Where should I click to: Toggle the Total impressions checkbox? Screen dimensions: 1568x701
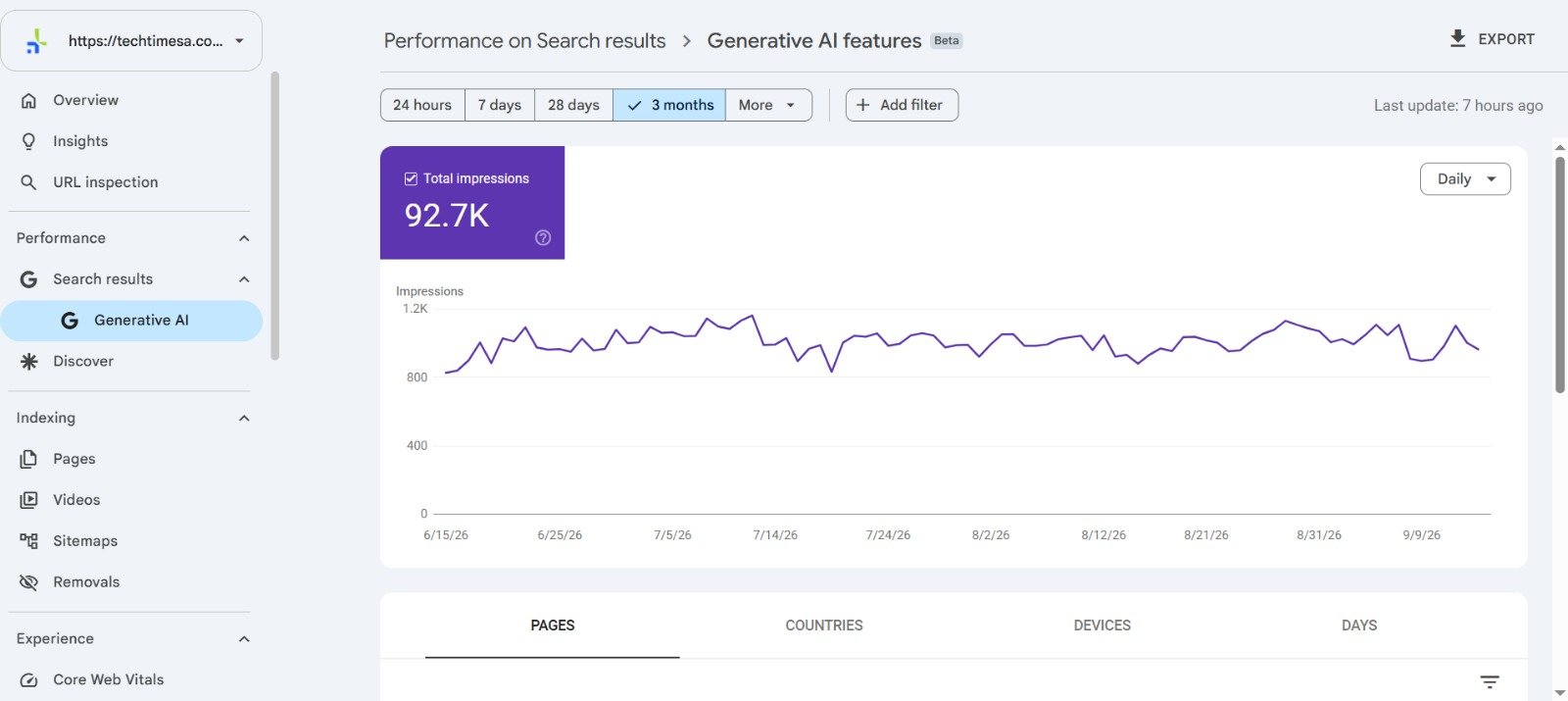(x=411, y=178)
